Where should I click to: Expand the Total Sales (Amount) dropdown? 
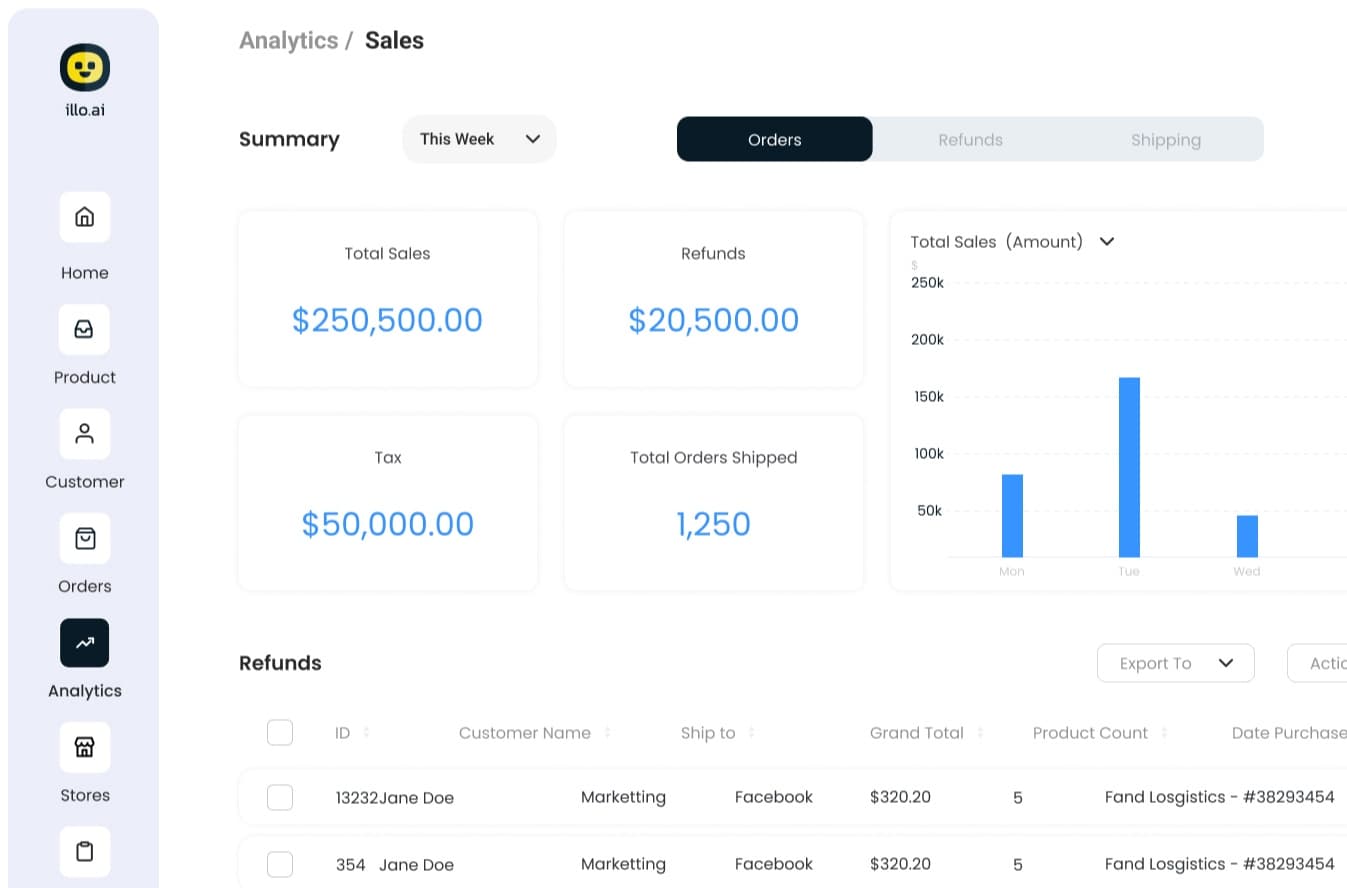(x=1106, y=241)
